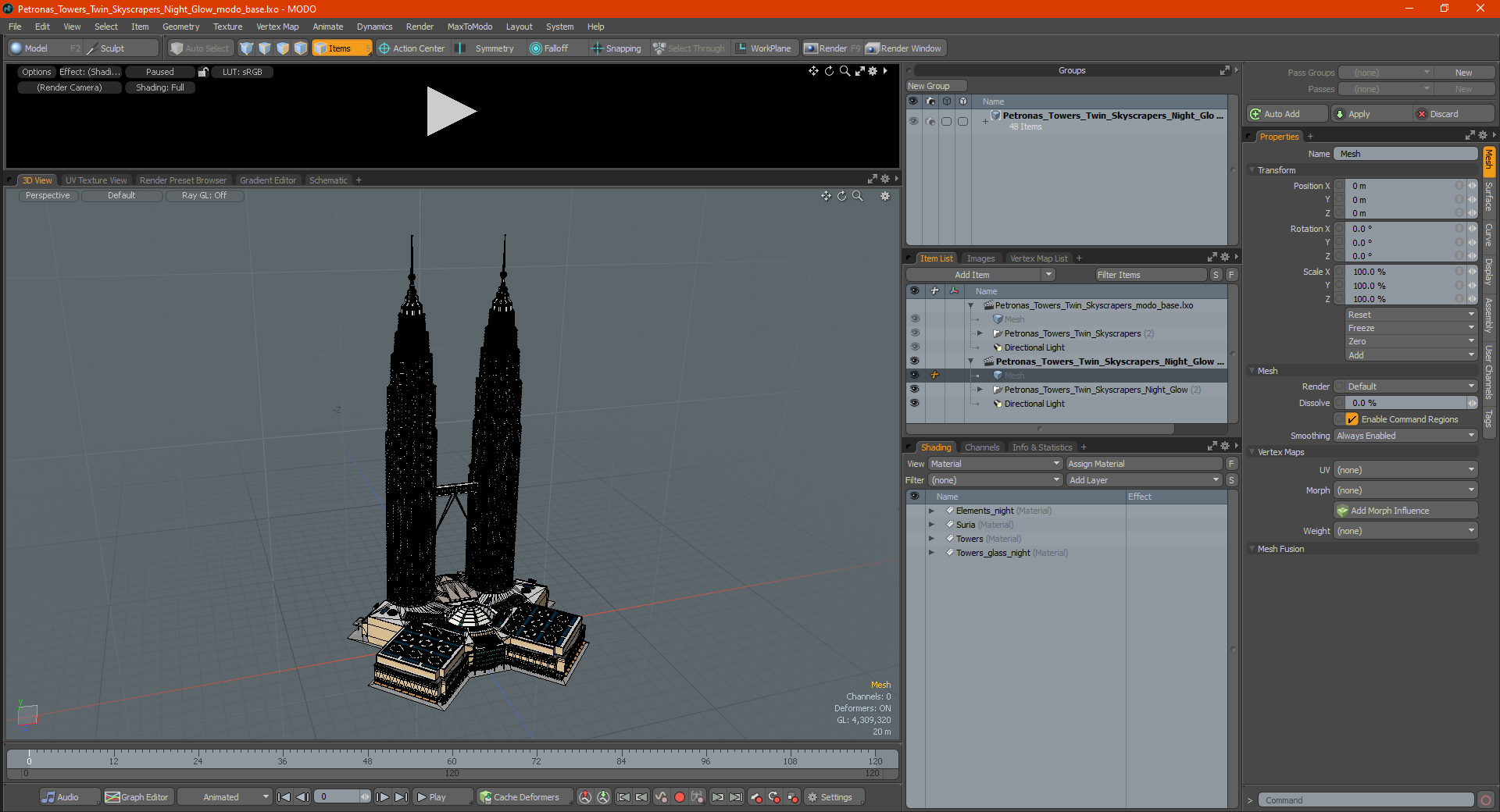This screenshot has height=812, width=1500.
Task: Hide the Petronas_Towers_Twin_Skyscrapers_Night_Glow scene item
Action: [x=914, y=361]
